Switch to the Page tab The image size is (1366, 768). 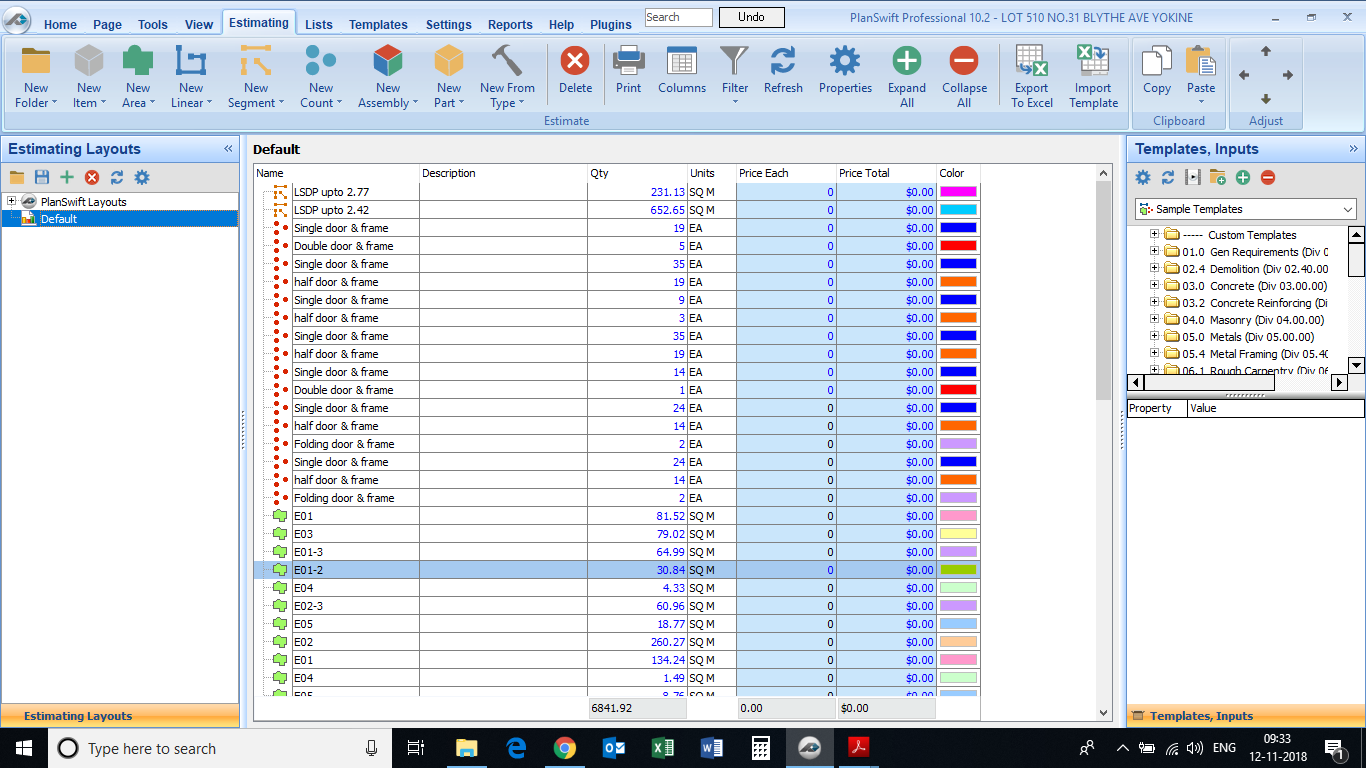click(107, 25)
